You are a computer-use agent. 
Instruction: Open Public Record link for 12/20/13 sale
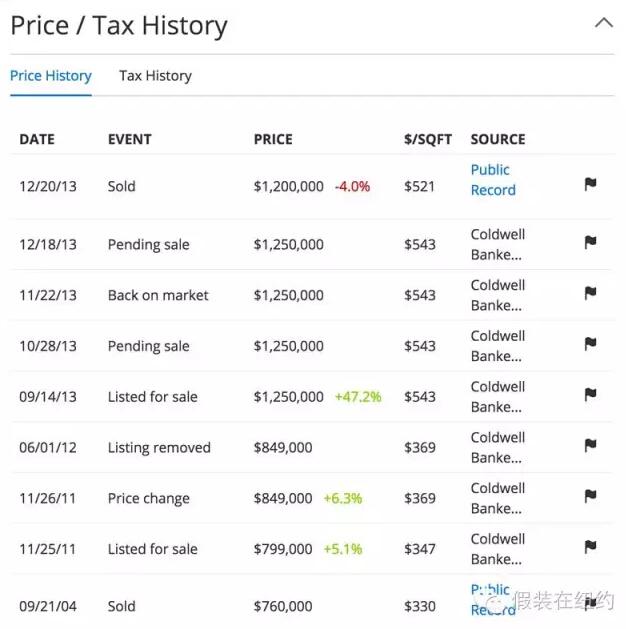[x=493, y=180]
